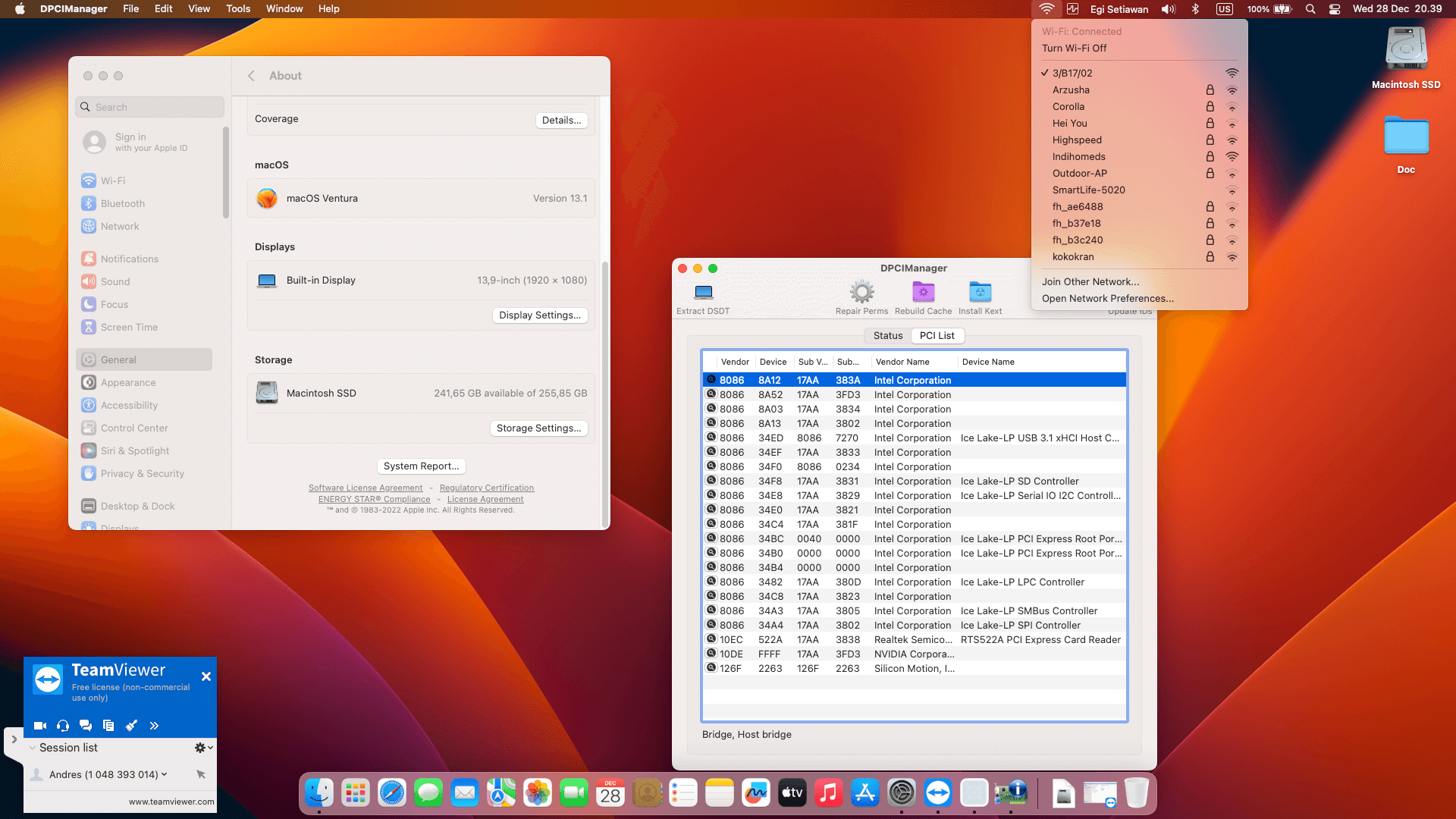The width and height of the screenshot is (1456, 819).
Task: Click the Repair Perms gear icon
Action: click(861, 293)
